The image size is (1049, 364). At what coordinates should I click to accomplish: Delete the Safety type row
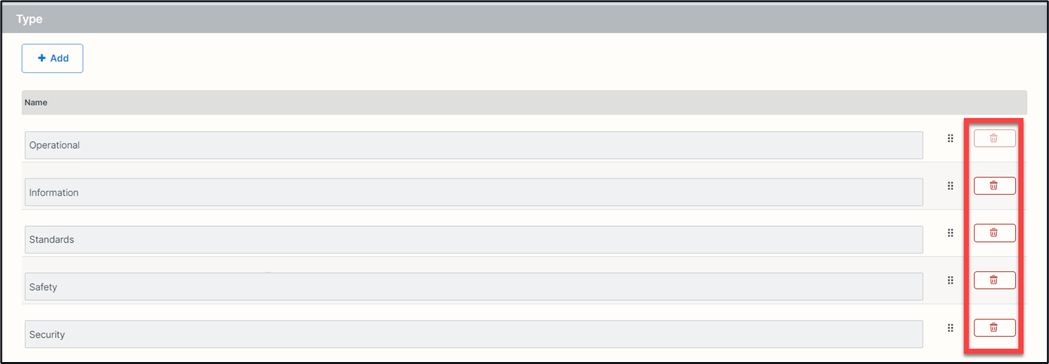[994, 280]
